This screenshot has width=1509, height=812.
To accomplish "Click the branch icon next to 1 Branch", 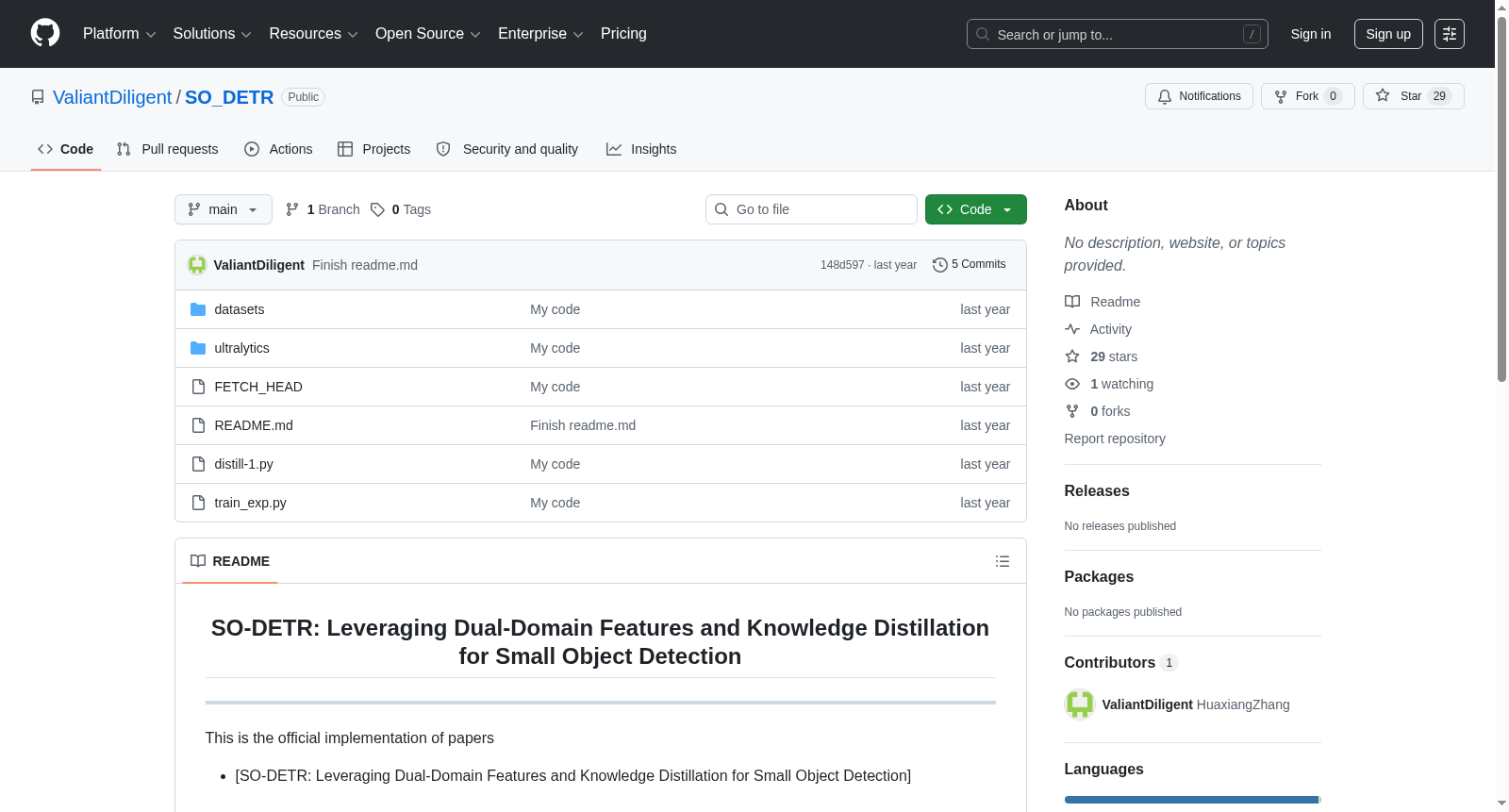I will pos(292,209).
